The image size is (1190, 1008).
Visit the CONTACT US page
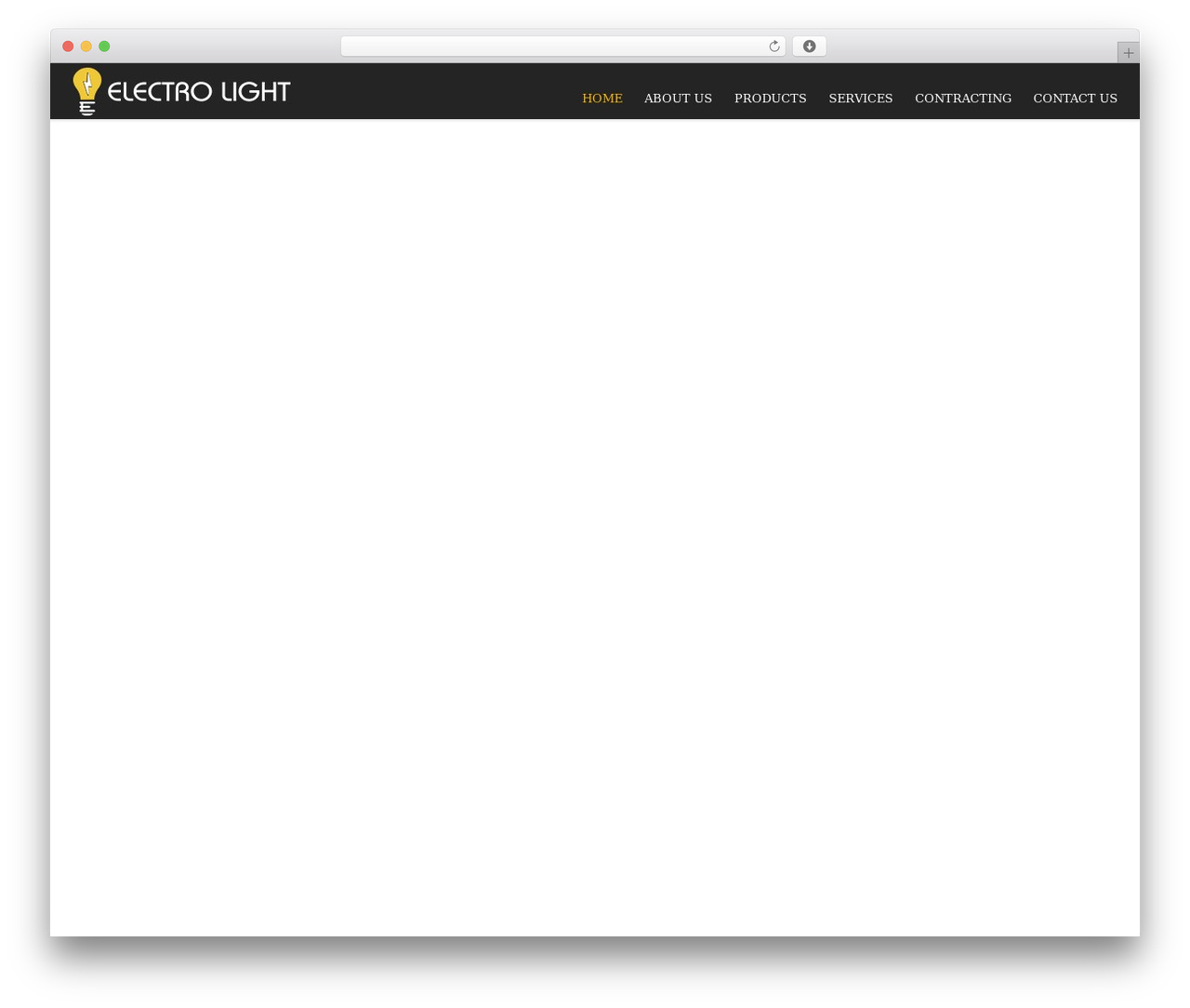click(x=1076, y=99)
